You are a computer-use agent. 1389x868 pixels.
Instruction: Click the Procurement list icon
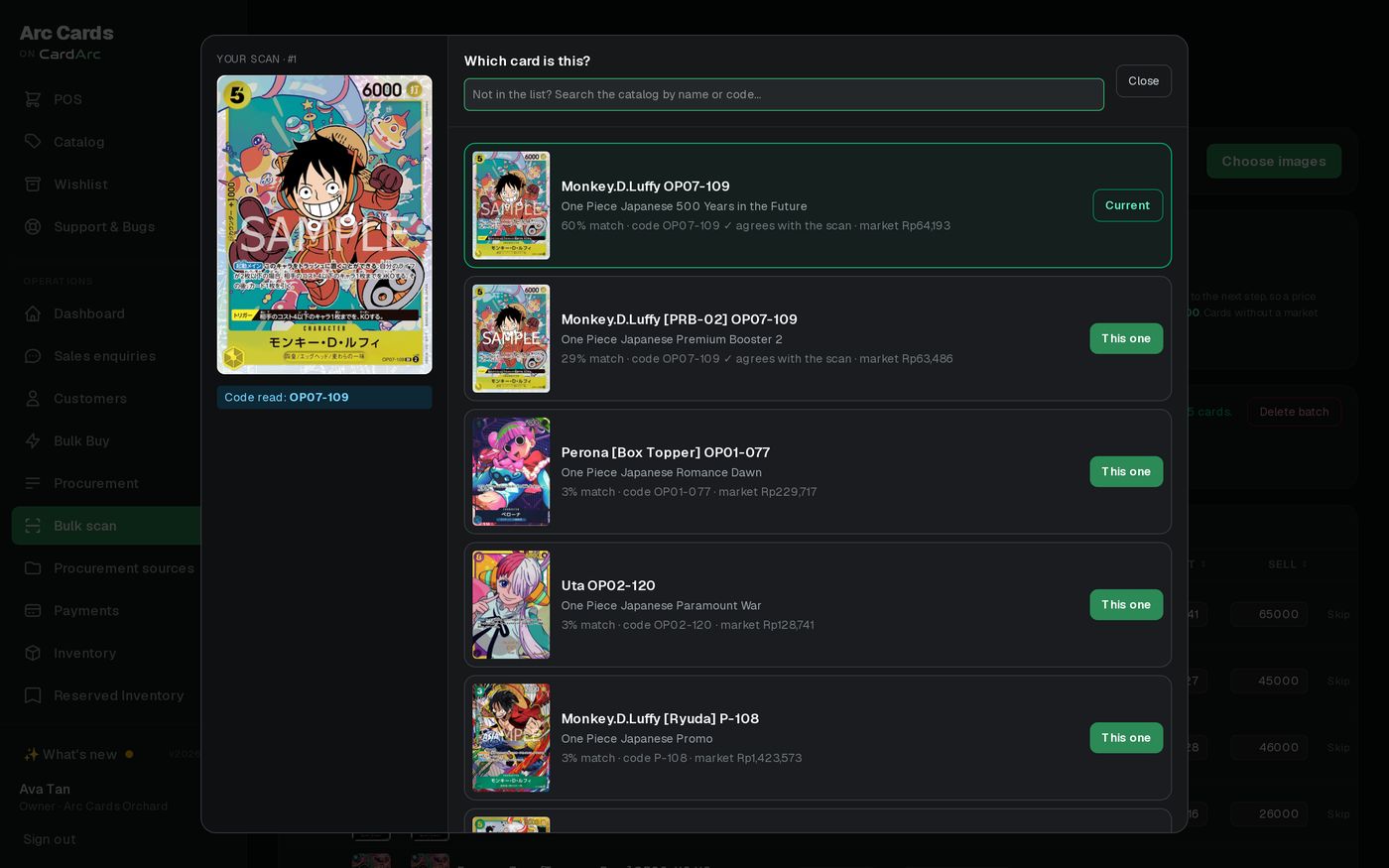pos(33,483)
